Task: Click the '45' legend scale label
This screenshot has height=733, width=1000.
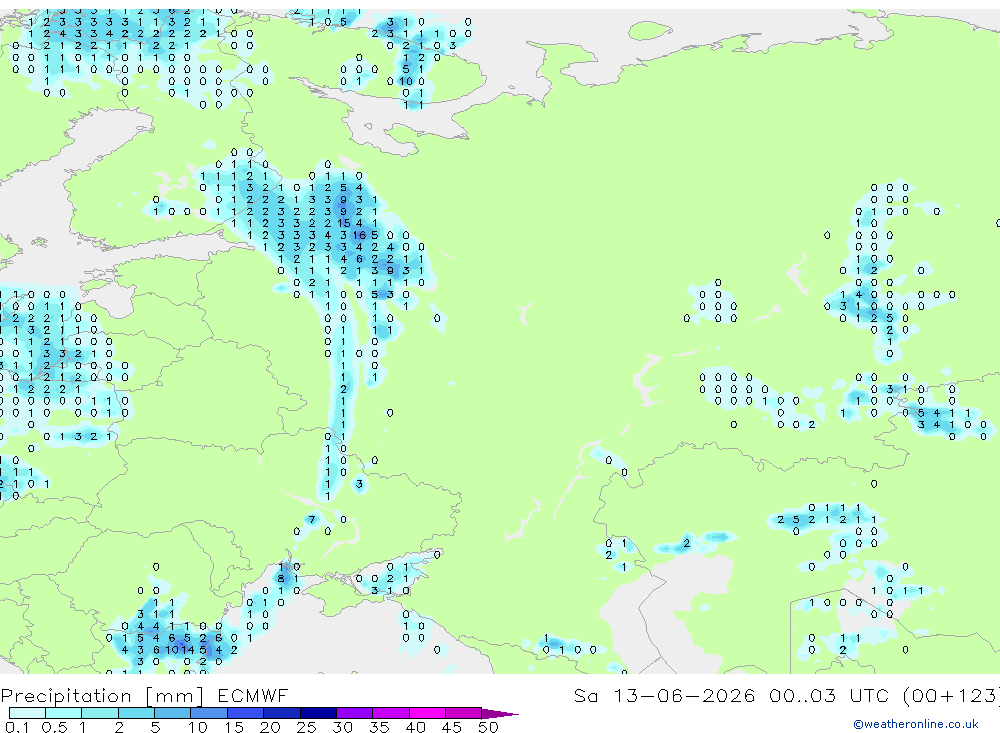Action: (452, 727)
